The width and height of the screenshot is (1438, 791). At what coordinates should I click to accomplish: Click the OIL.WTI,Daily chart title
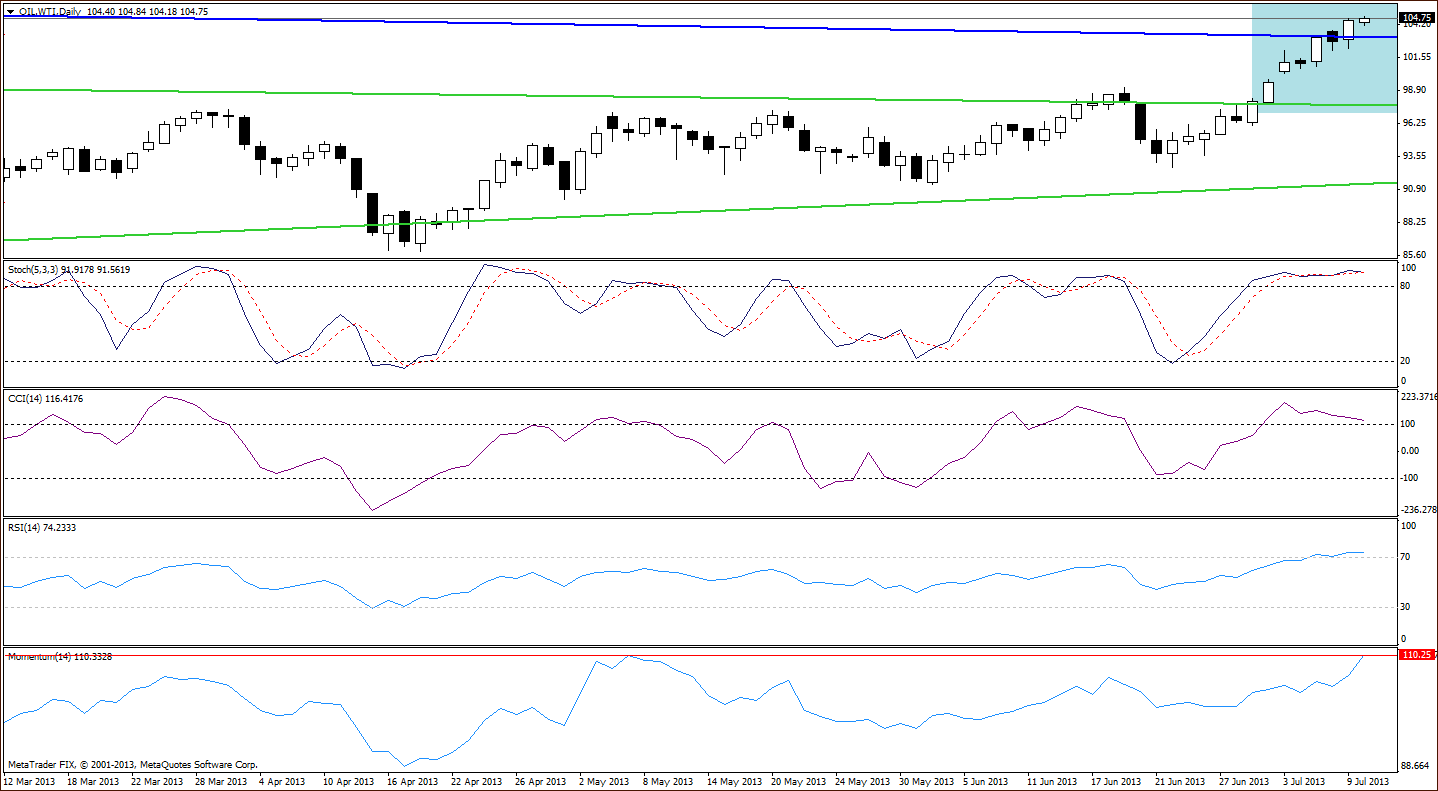coord(48,10)
